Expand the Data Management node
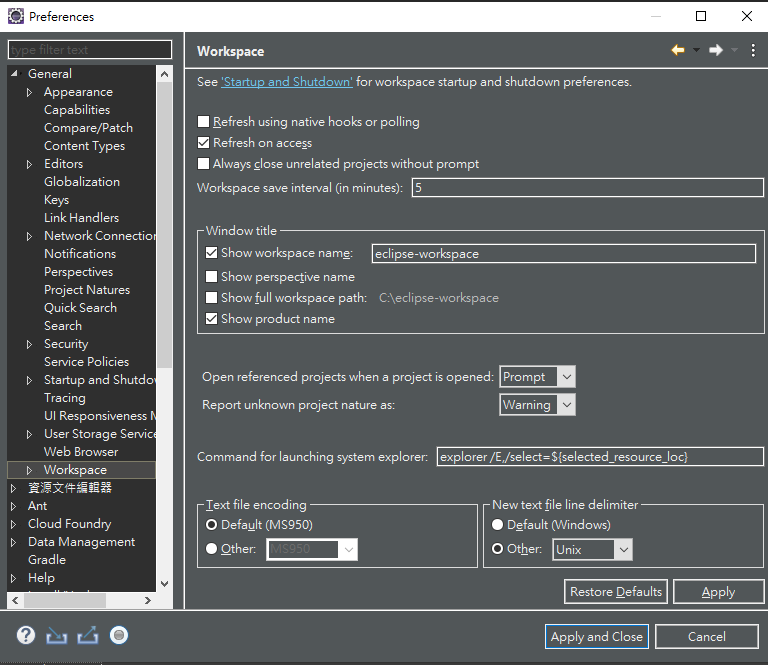 point(14,542)
